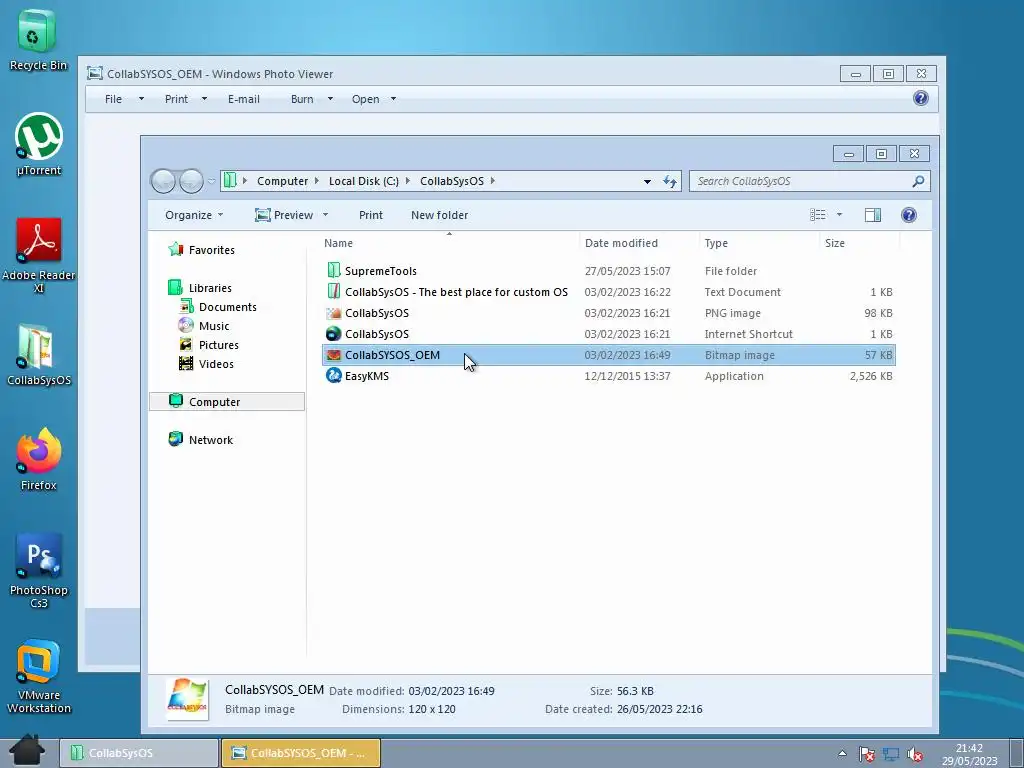Open VMware Workstation desktop icon
The width and height of the screenshot is (1024, 768).
[39, 676]
